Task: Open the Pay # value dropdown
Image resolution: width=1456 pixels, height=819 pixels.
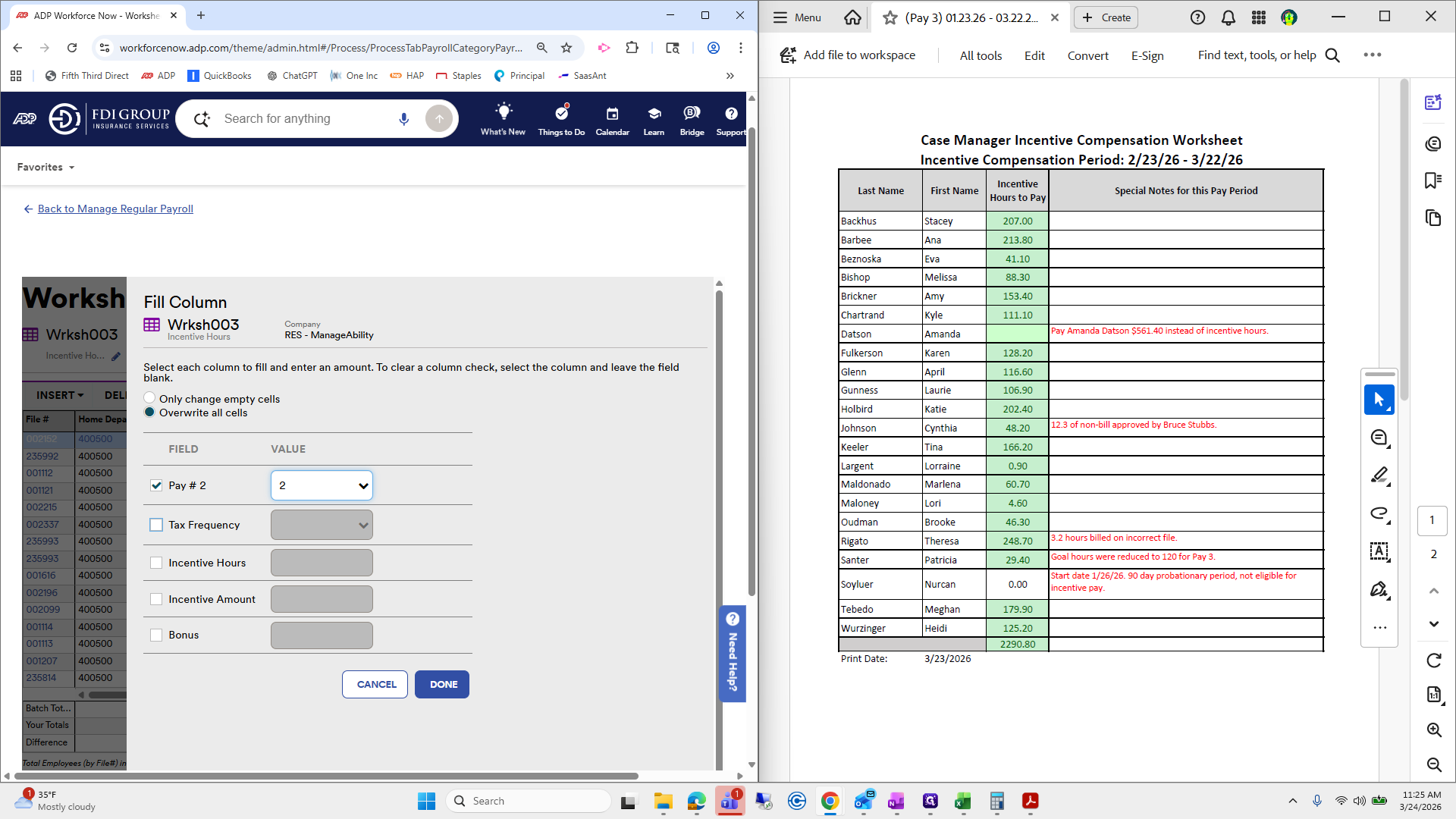Action: 322,485
